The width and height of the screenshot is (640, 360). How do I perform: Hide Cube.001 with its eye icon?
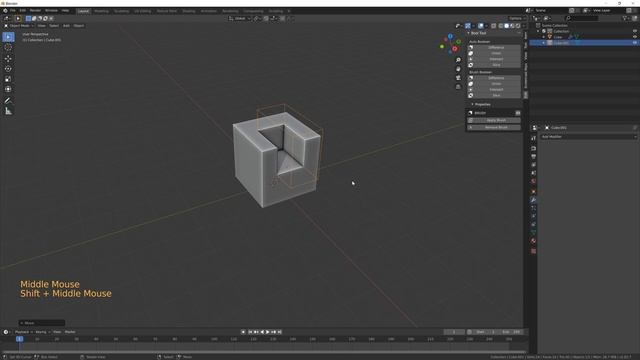(635, 42)
